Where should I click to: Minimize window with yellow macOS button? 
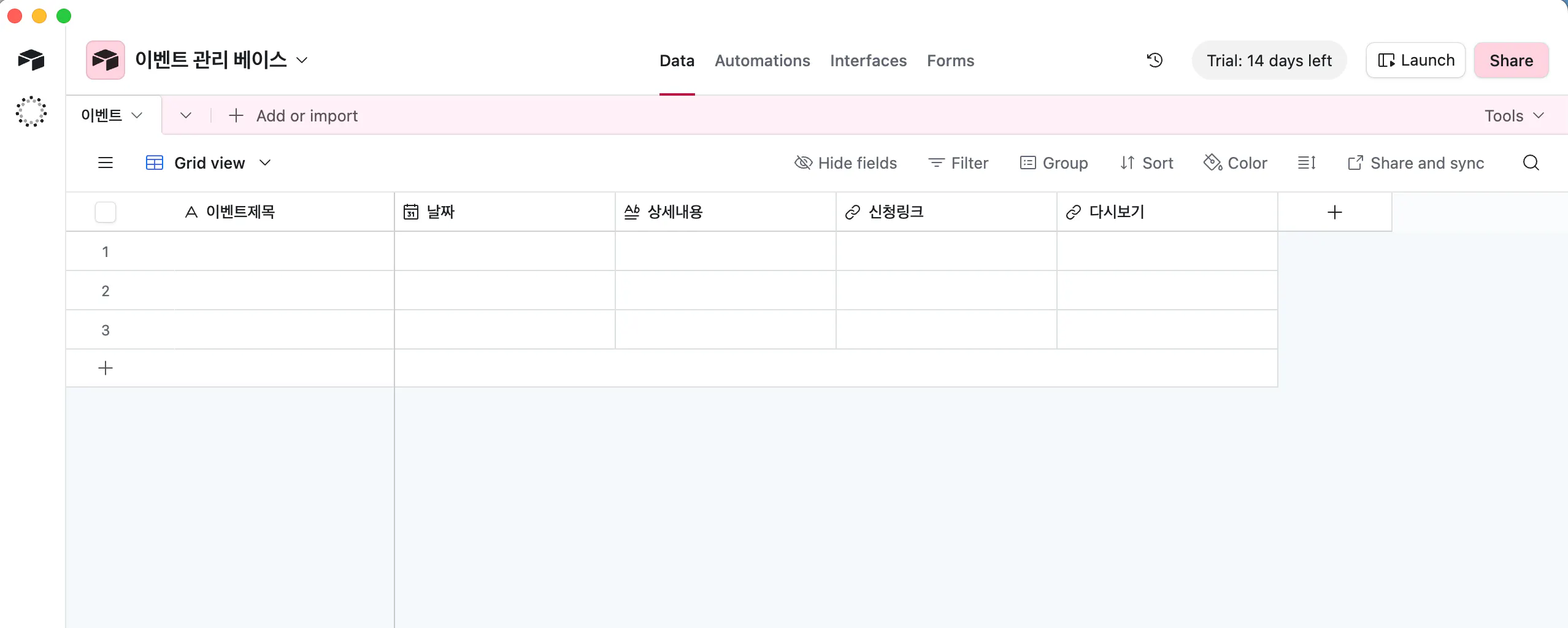39,16
